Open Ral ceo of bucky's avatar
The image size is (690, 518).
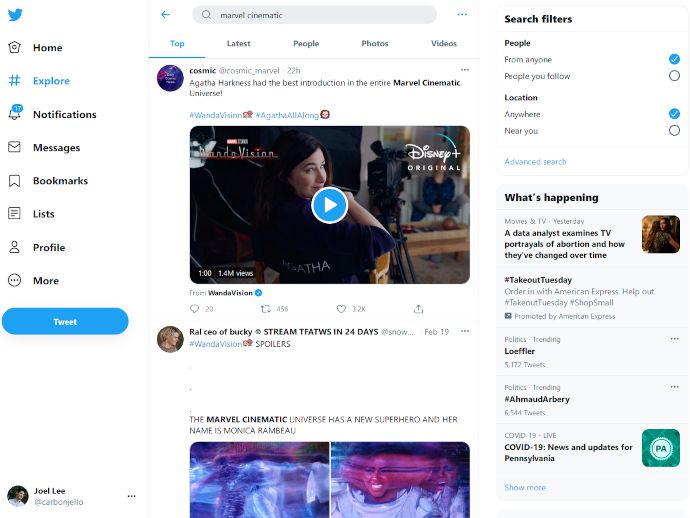pyautogui.click(x=170, y=339)
